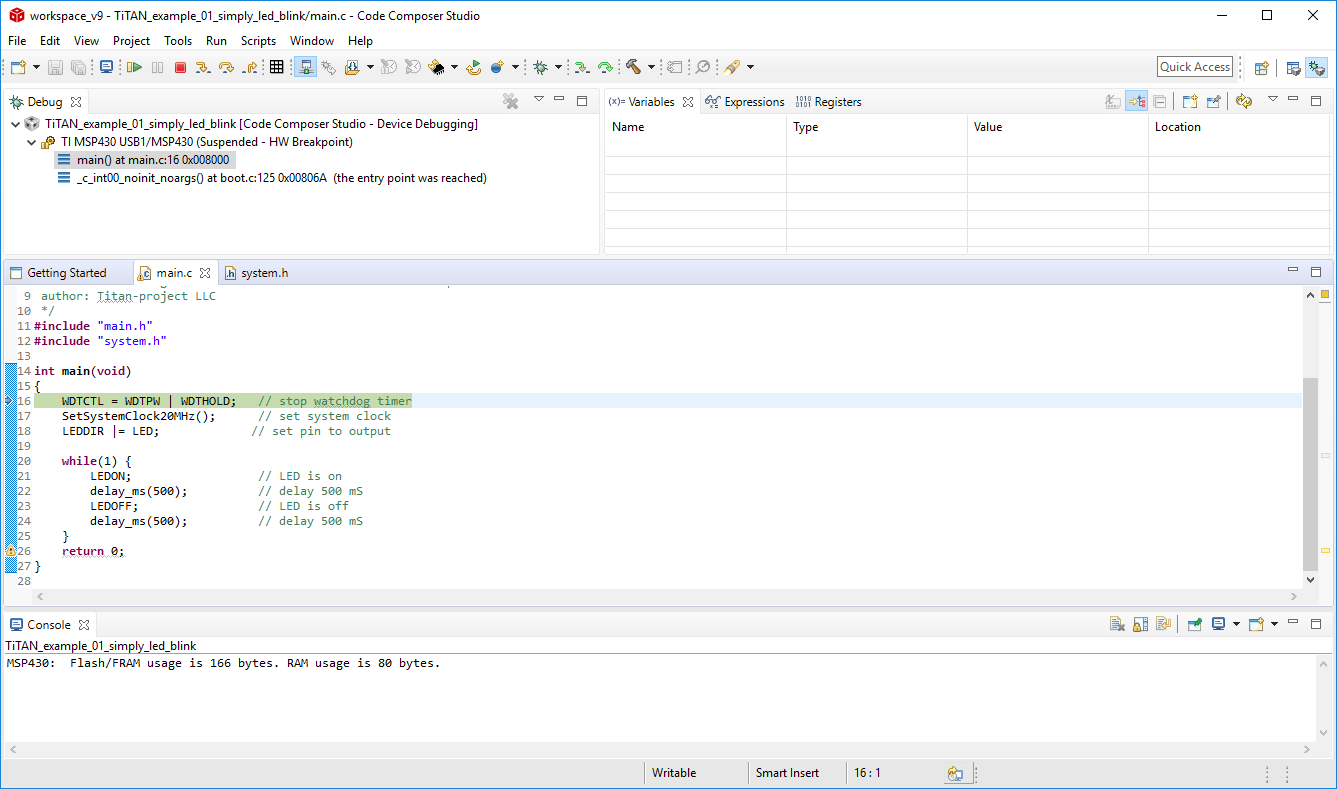Click the red Terminate button
The image size is (1337, 789).
click(x=180, y=67)
